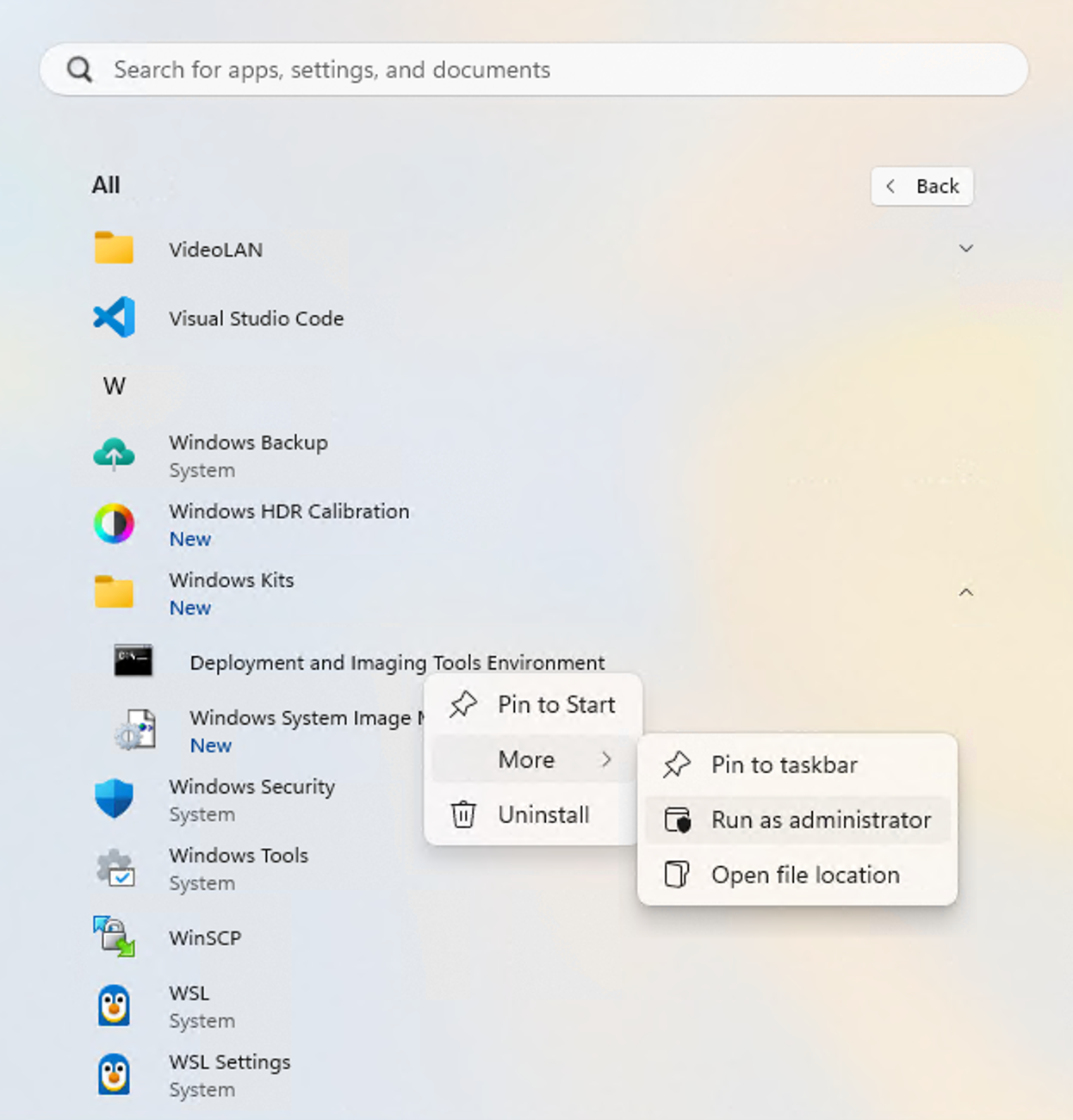Click the VideoLAN folder icon
Screen dimensions: 1073x1120
coord(113,248)
